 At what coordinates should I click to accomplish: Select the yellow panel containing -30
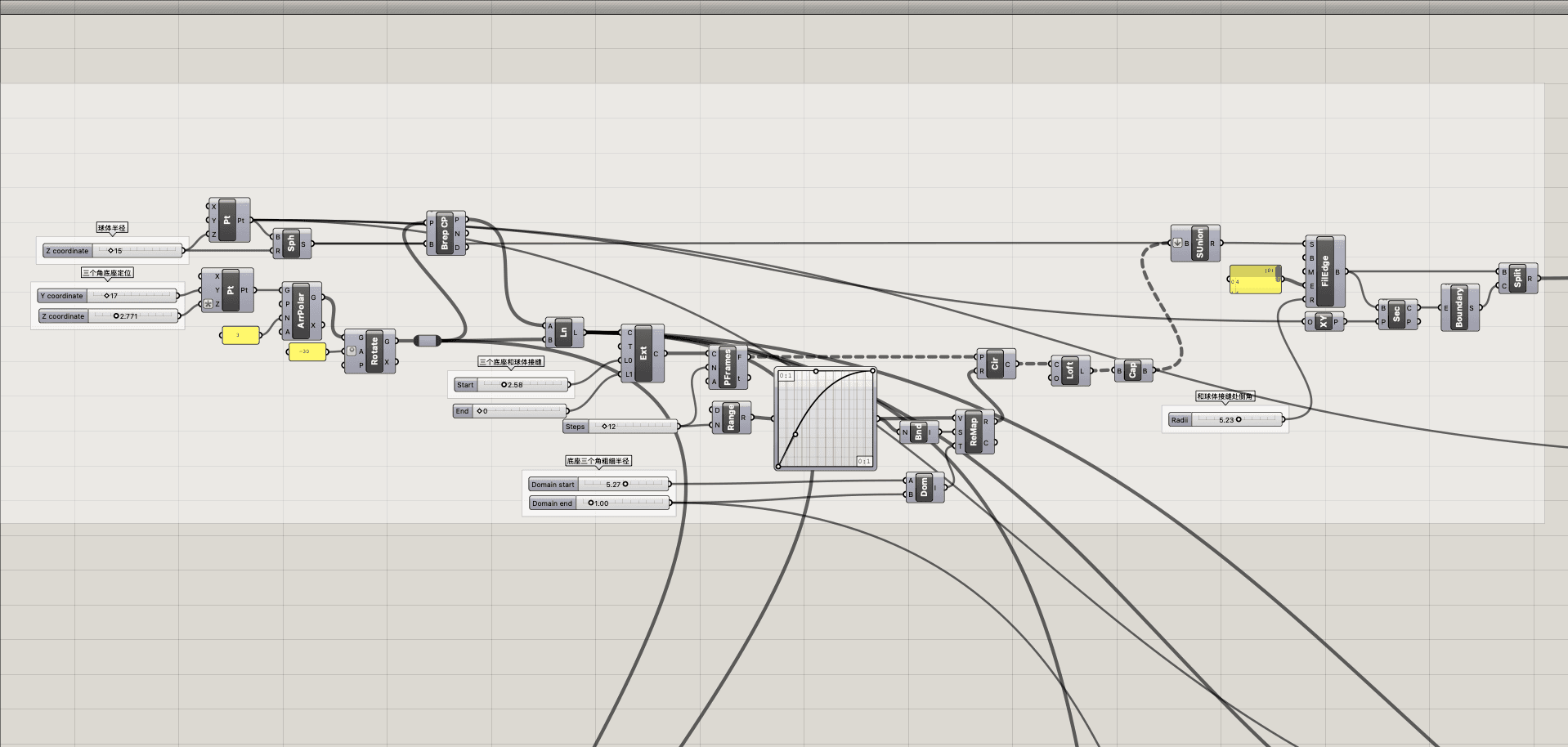[307, 351]
